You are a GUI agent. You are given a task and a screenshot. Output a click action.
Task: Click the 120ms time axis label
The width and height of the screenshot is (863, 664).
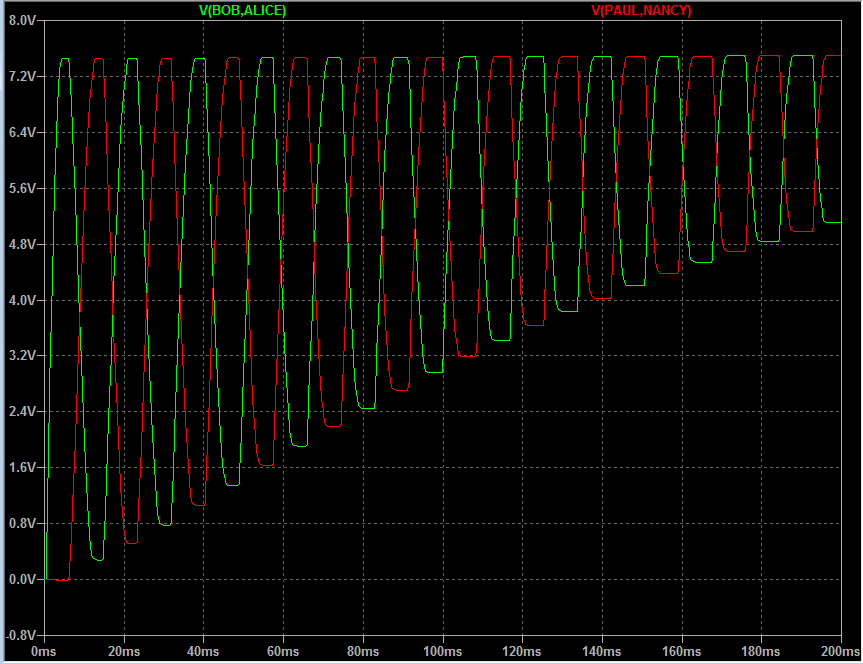pyautogui.click(x=522, y=652)
